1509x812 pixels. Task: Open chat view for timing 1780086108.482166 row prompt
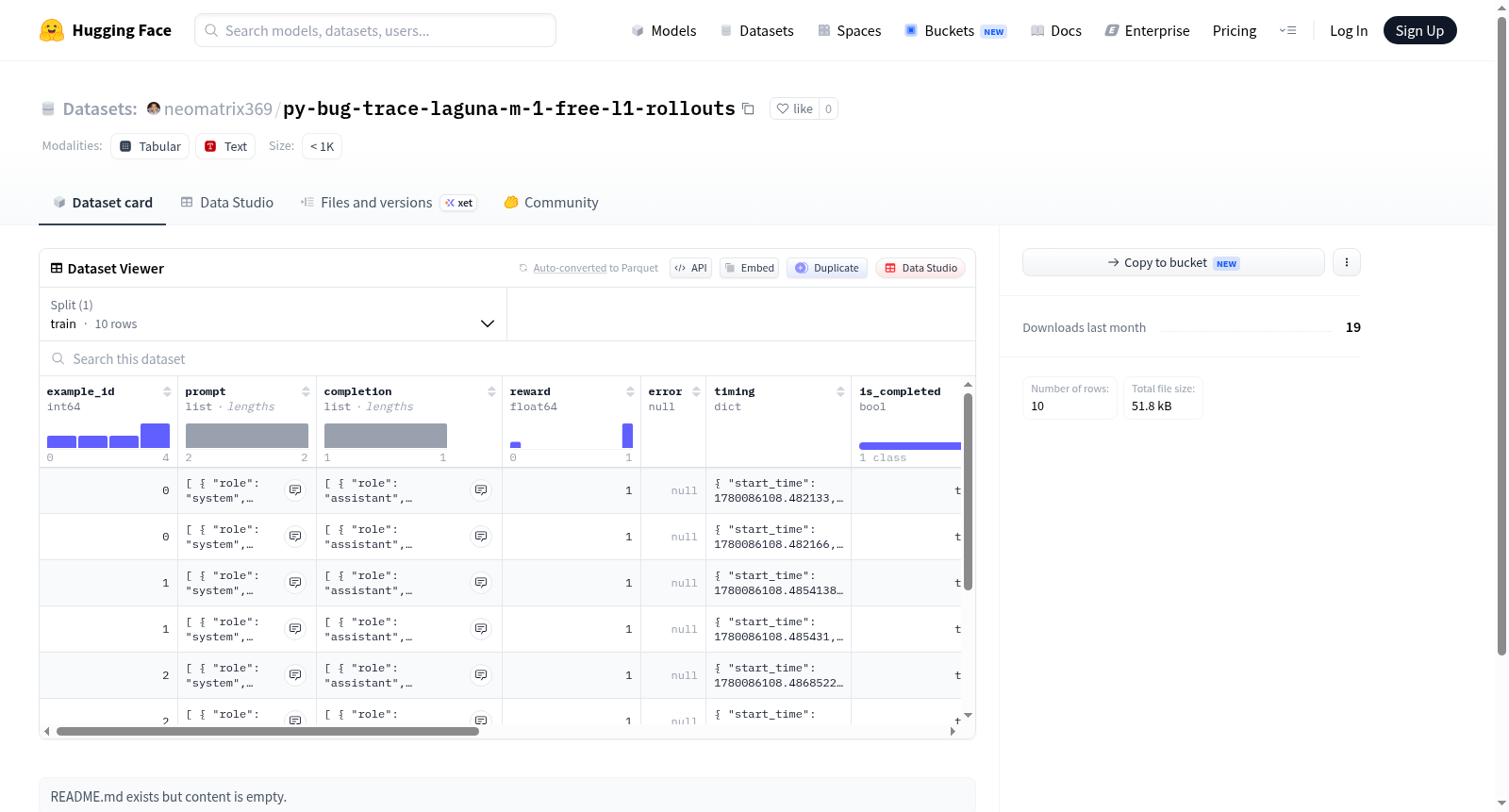point(295,537)
